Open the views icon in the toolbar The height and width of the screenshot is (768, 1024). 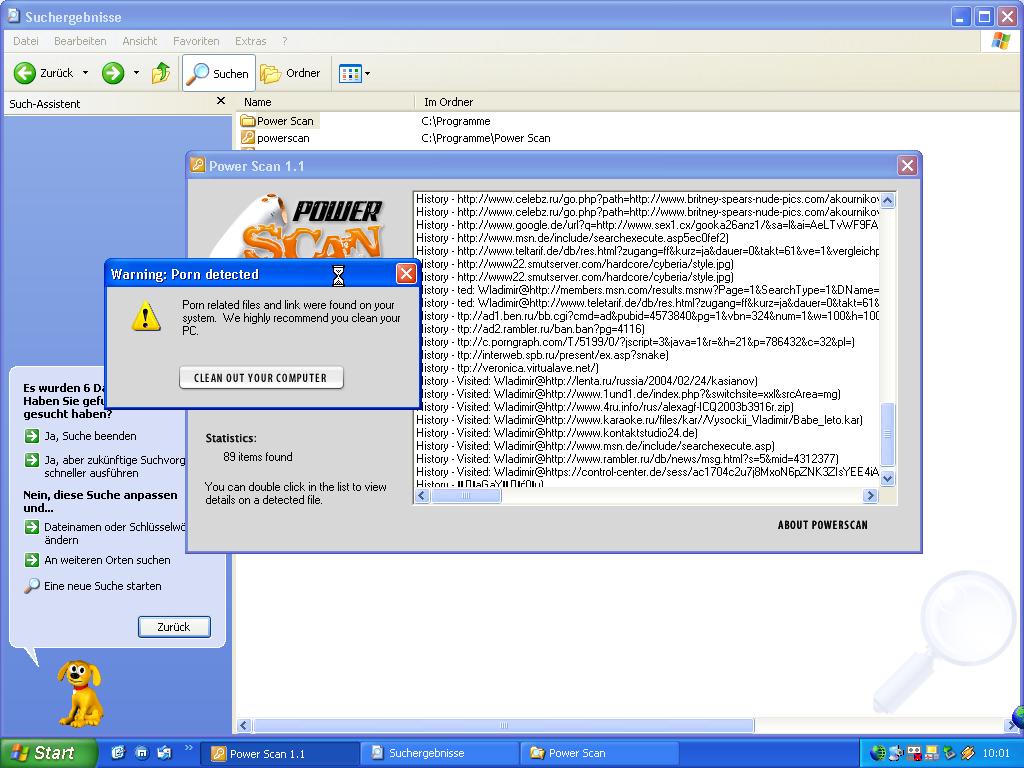[350, 74]
